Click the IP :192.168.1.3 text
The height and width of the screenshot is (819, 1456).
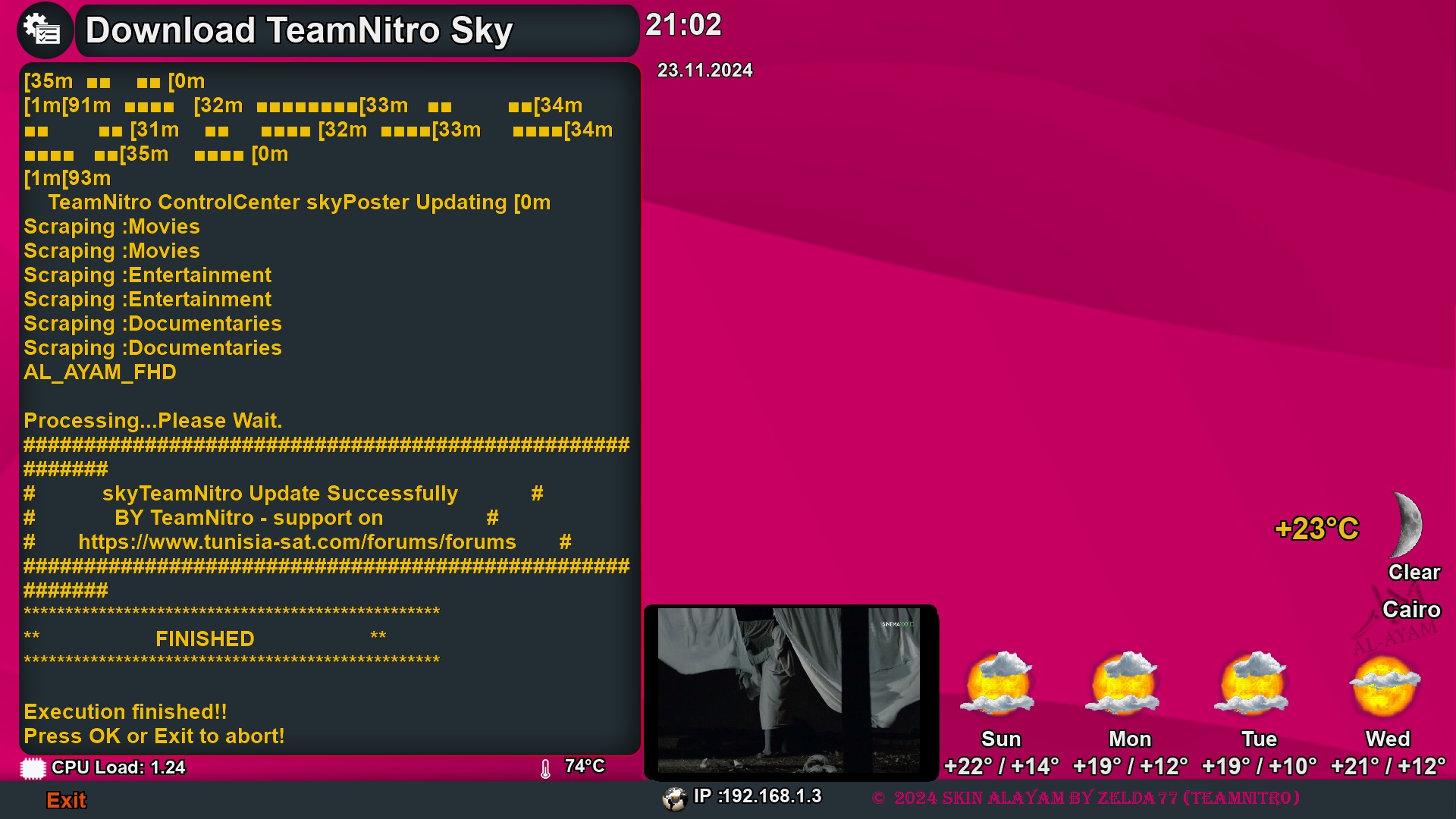[758, 796]
